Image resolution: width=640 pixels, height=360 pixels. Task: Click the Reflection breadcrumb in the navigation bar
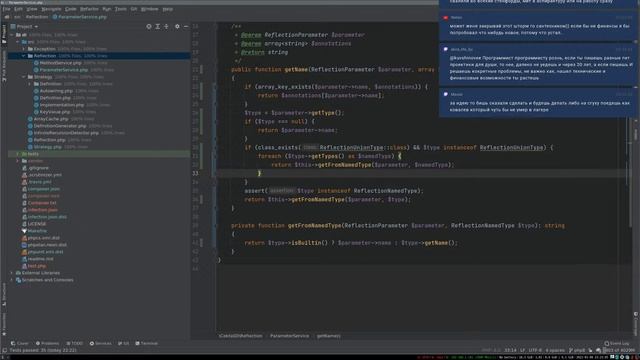point(37,17)
